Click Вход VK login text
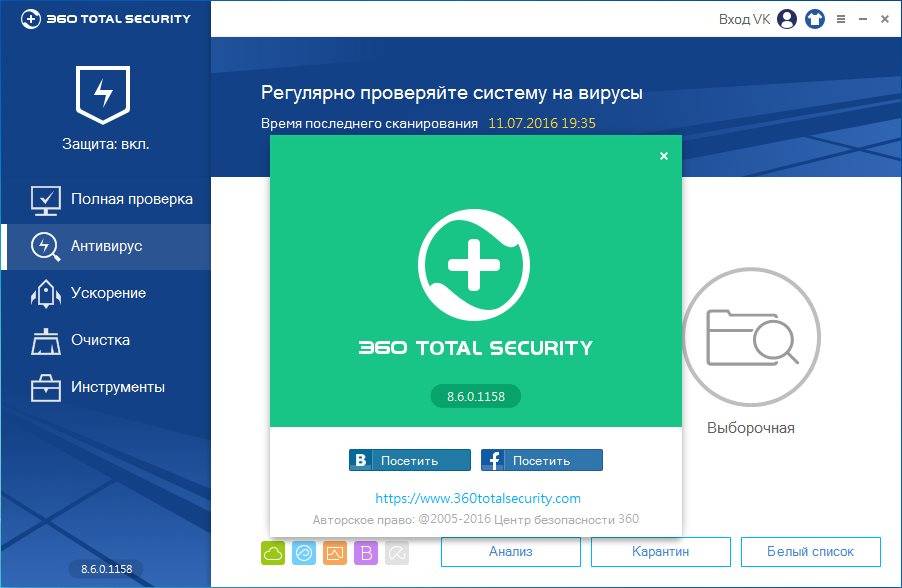The width and height of the screenshot is (902, 588). pos(744,19)
